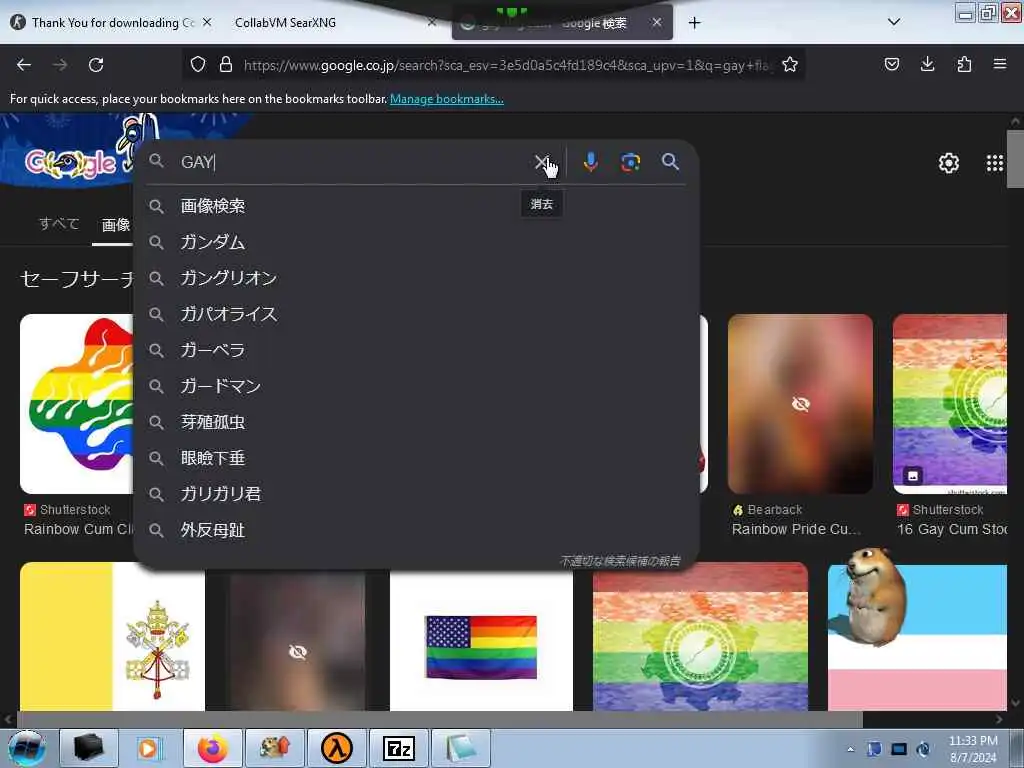Open 7-Zip from the taskbar
1024x768 pixels.
click(x=399, y=748)
